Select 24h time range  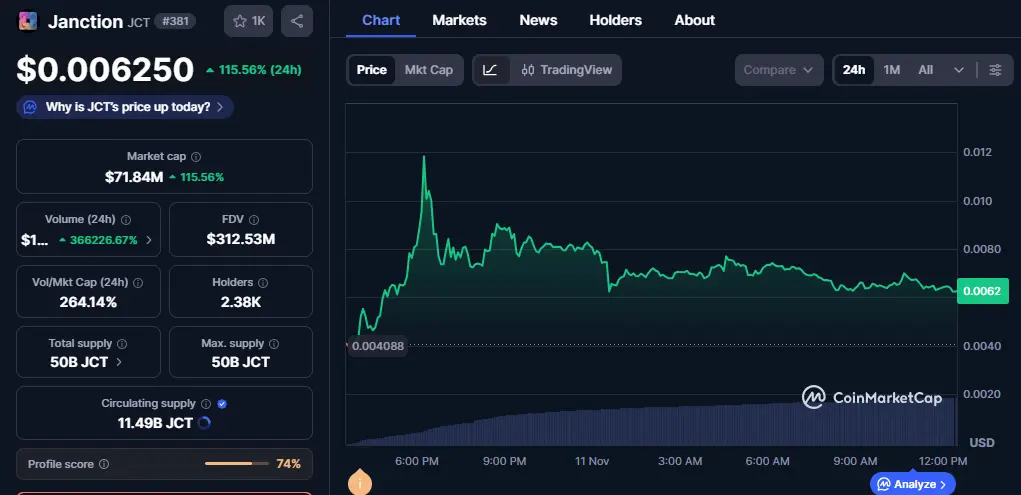coord(854,70)
